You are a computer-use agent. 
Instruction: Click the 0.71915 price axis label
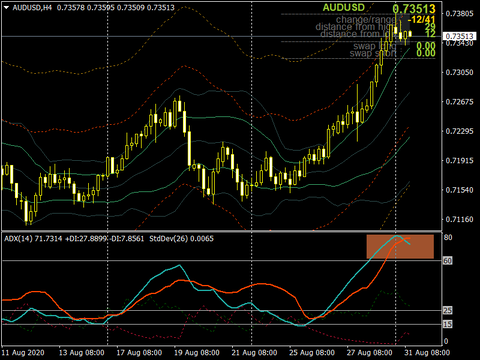pyautogui.click(x=459, y=160)
